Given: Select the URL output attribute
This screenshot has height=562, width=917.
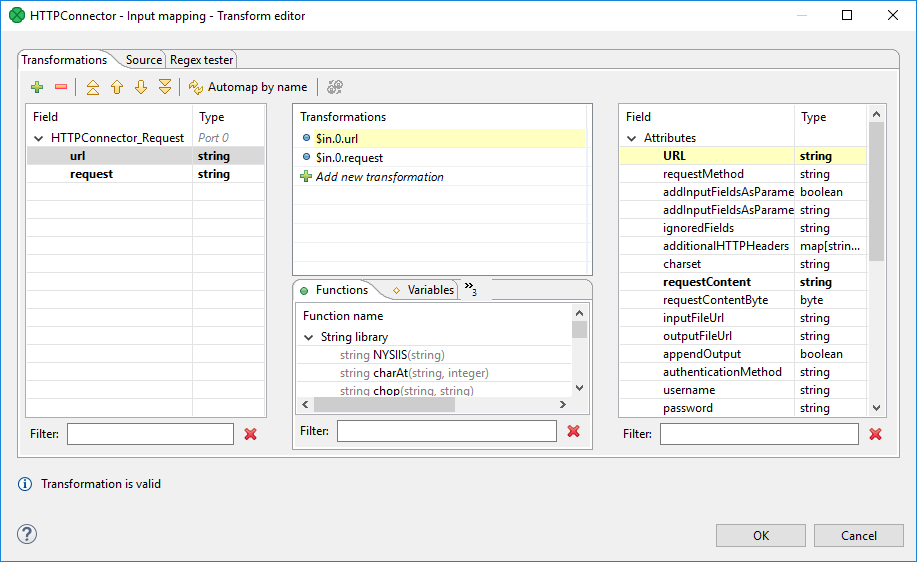Looking at the screenshot, I should click(x=743, y=156).
